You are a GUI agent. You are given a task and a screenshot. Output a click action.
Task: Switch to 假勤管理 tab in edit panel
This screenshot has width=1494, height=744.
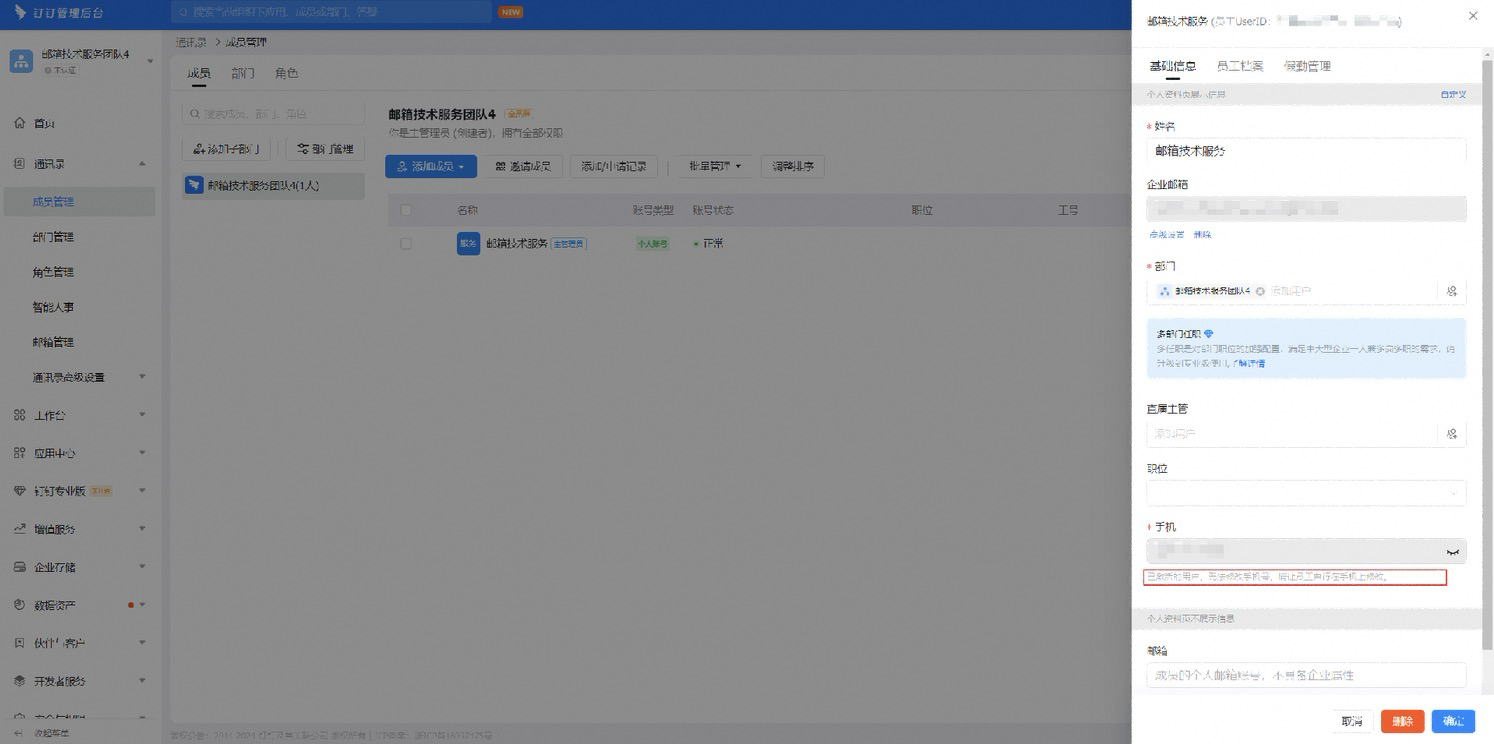pos(1307,66)
